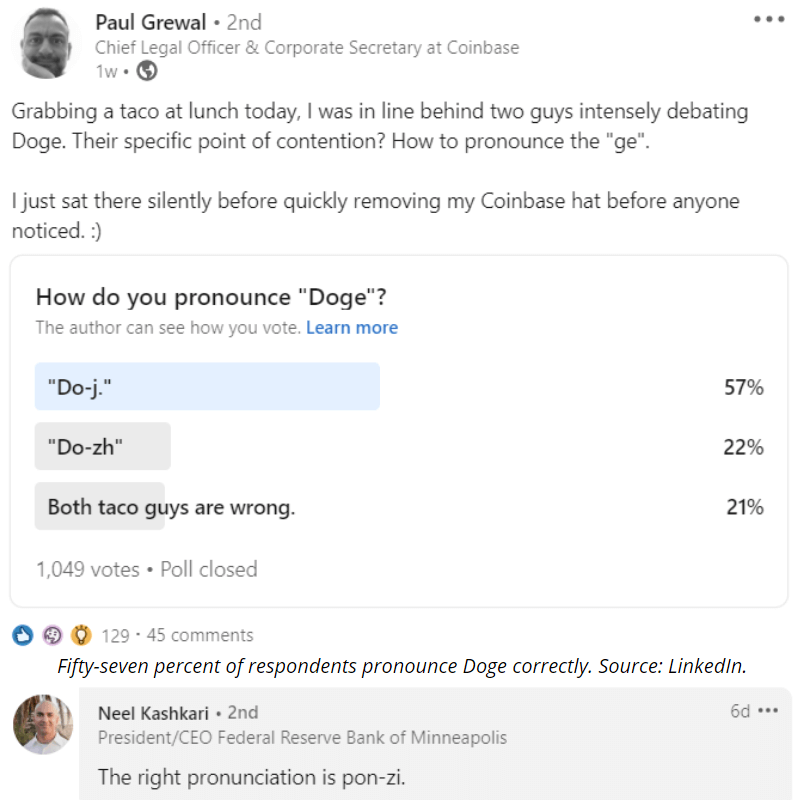Click the Coinbase job title line
The image size is (803, 800).
pyautogui.click(x=306, y=47)
